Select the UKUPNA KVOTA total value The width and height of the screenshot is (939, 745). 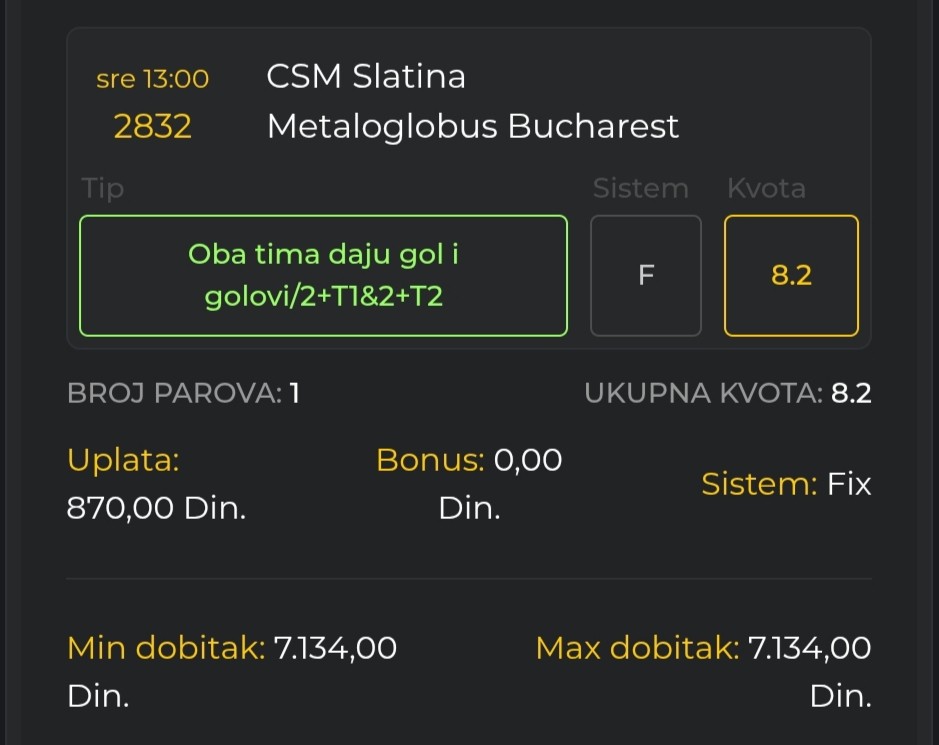(x=851, y=394)
